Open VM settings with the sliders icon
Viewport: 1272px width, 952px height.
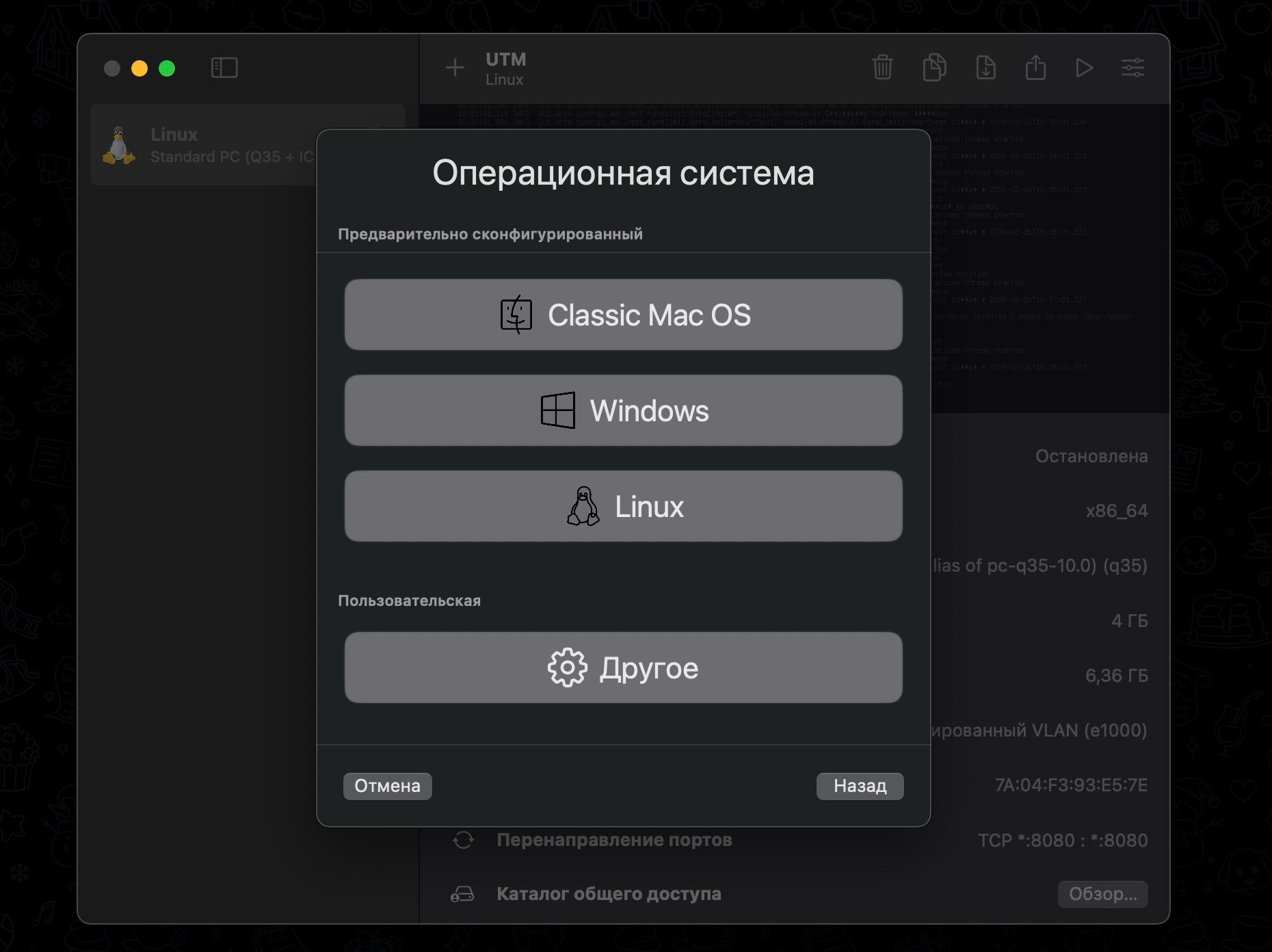tap(1132, 68)
